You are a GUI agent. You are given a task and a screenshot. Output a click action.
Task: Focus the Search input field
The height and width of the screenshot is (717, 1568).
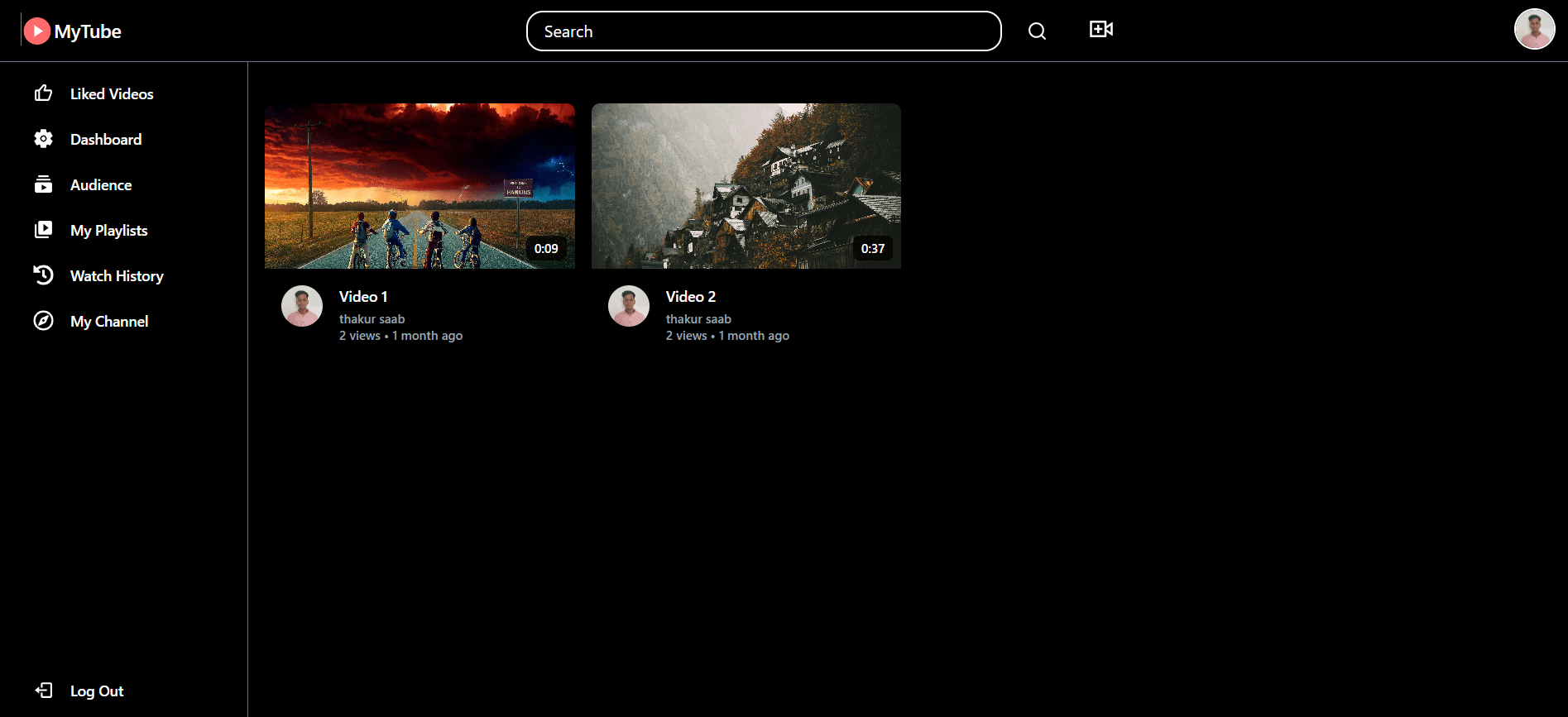(x=763, y=31)
